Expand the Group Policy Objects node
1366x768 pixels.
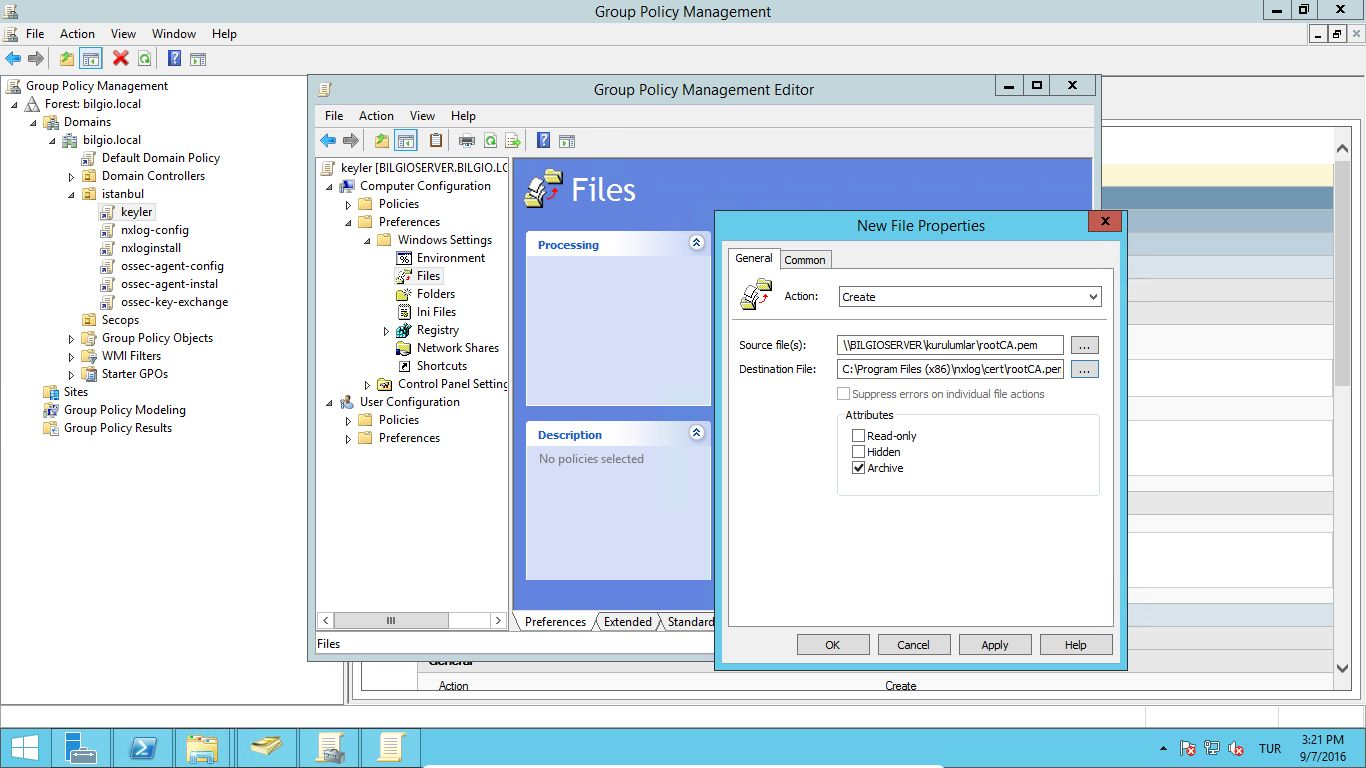(x=71, y=339)
